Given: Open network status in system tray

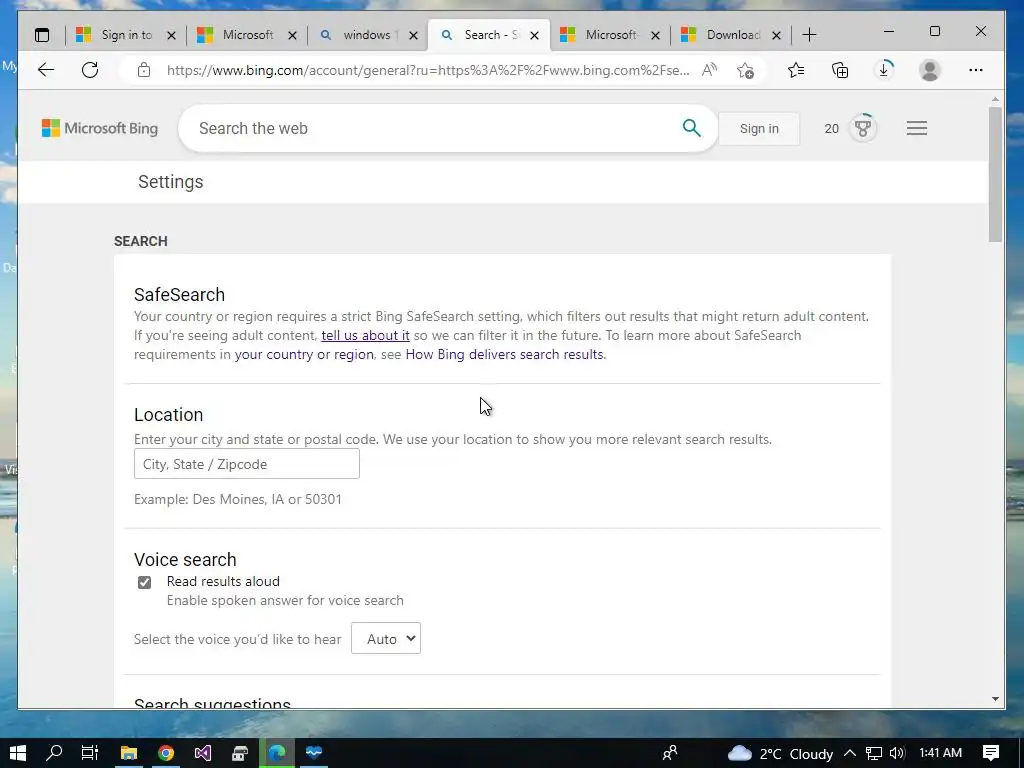Looking at the screenshot, I should pos(874,754).
